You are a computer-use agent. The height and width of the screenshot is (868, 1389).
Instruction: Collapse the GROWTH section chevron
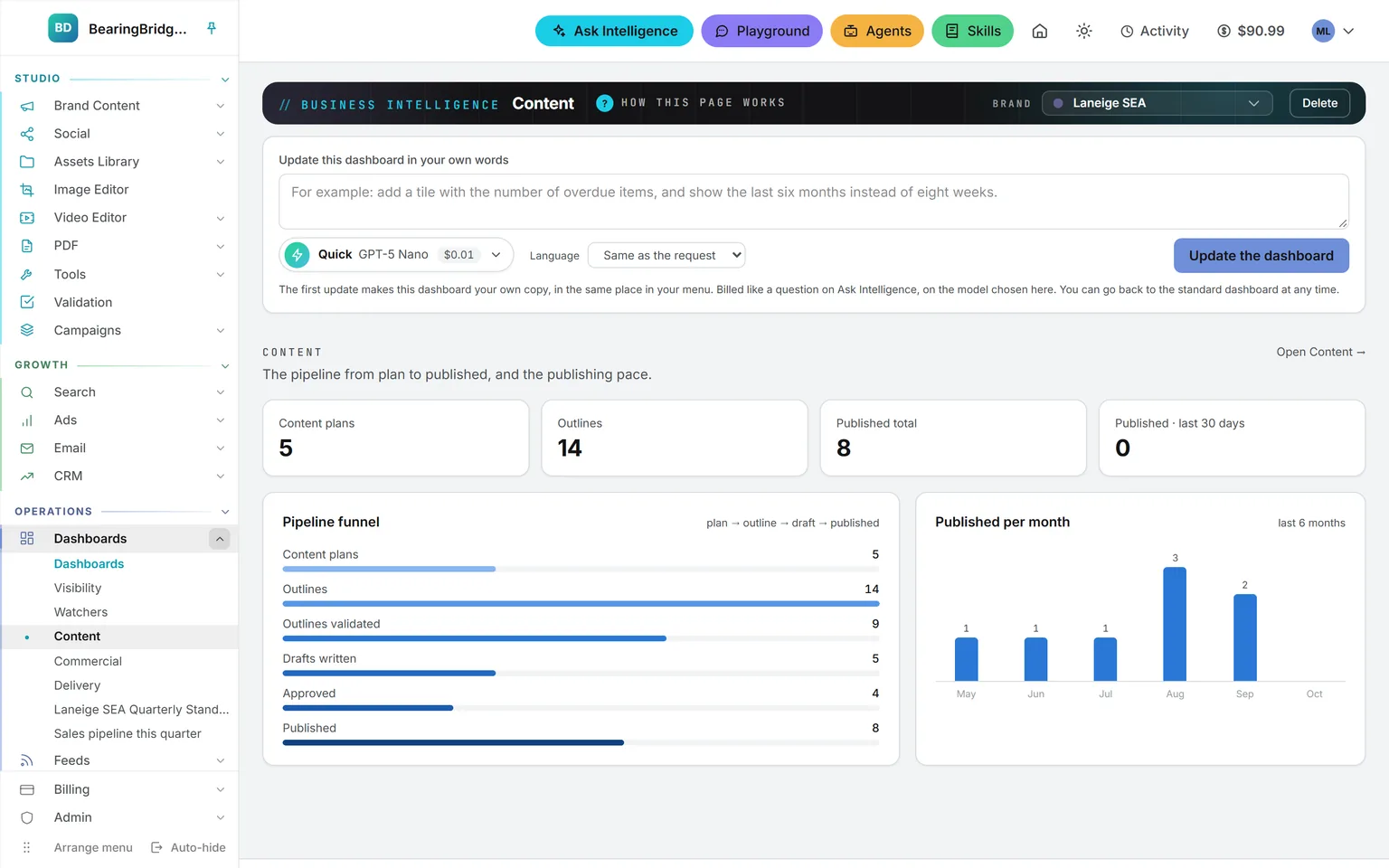225,366
